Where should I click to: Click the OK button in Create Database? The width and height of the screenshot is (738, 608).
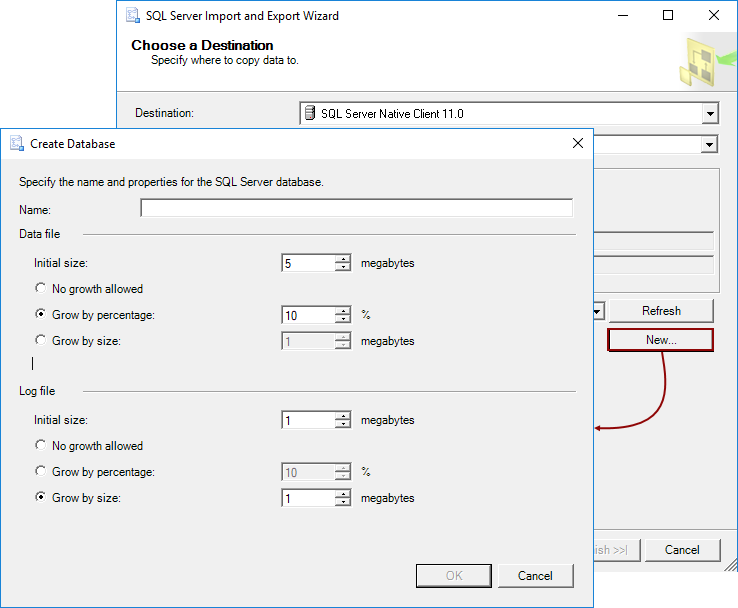coord(454,576)
